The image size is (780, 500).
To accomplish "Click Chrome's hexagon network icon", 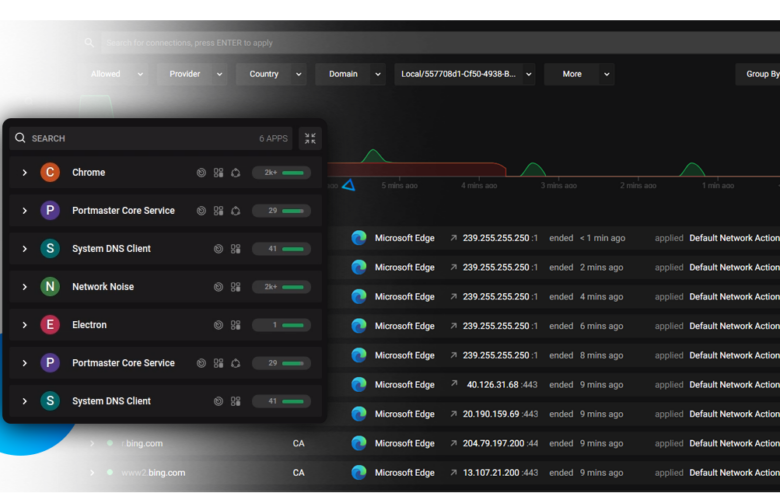I will point(236,173).
